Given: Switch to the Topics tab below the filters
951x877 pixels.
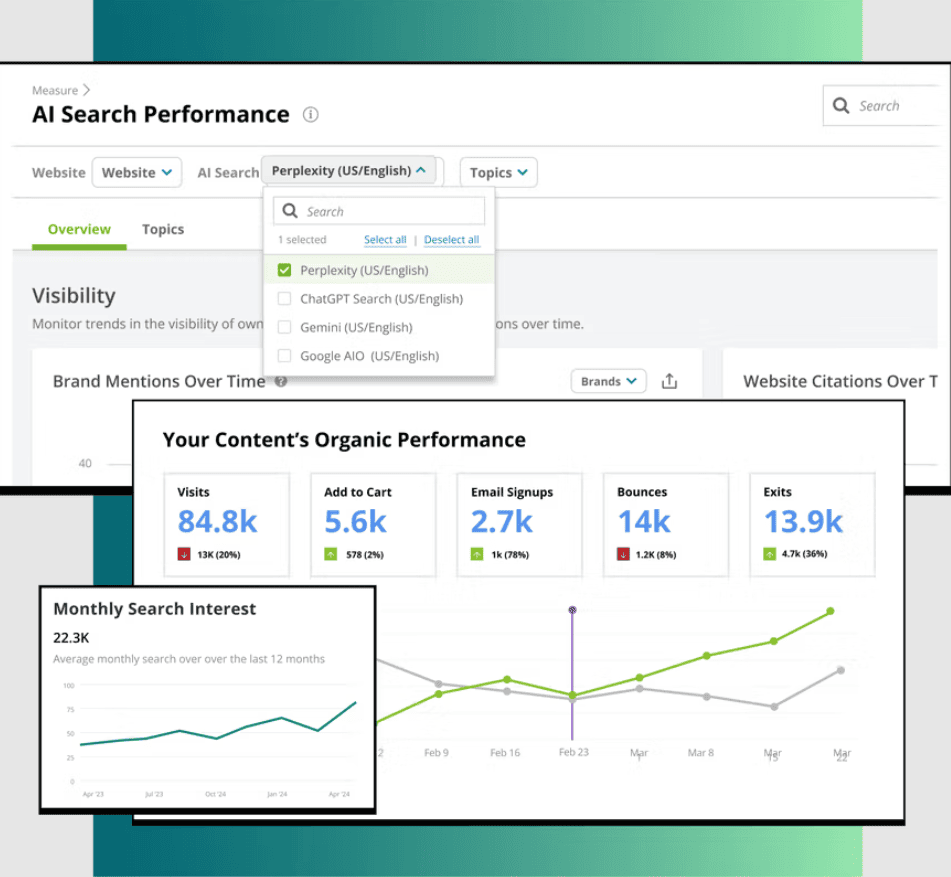Looking at the screenshot, I should pyautogui.click(x=163, y=229).
